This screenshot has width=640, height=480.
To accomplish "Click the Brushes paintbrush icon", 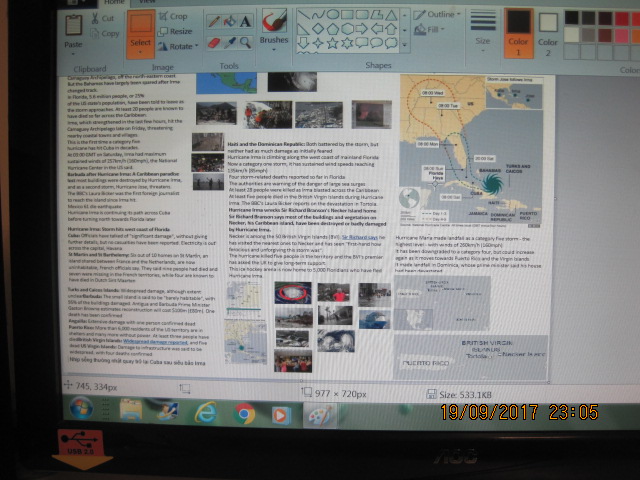I will coord(274,21).
